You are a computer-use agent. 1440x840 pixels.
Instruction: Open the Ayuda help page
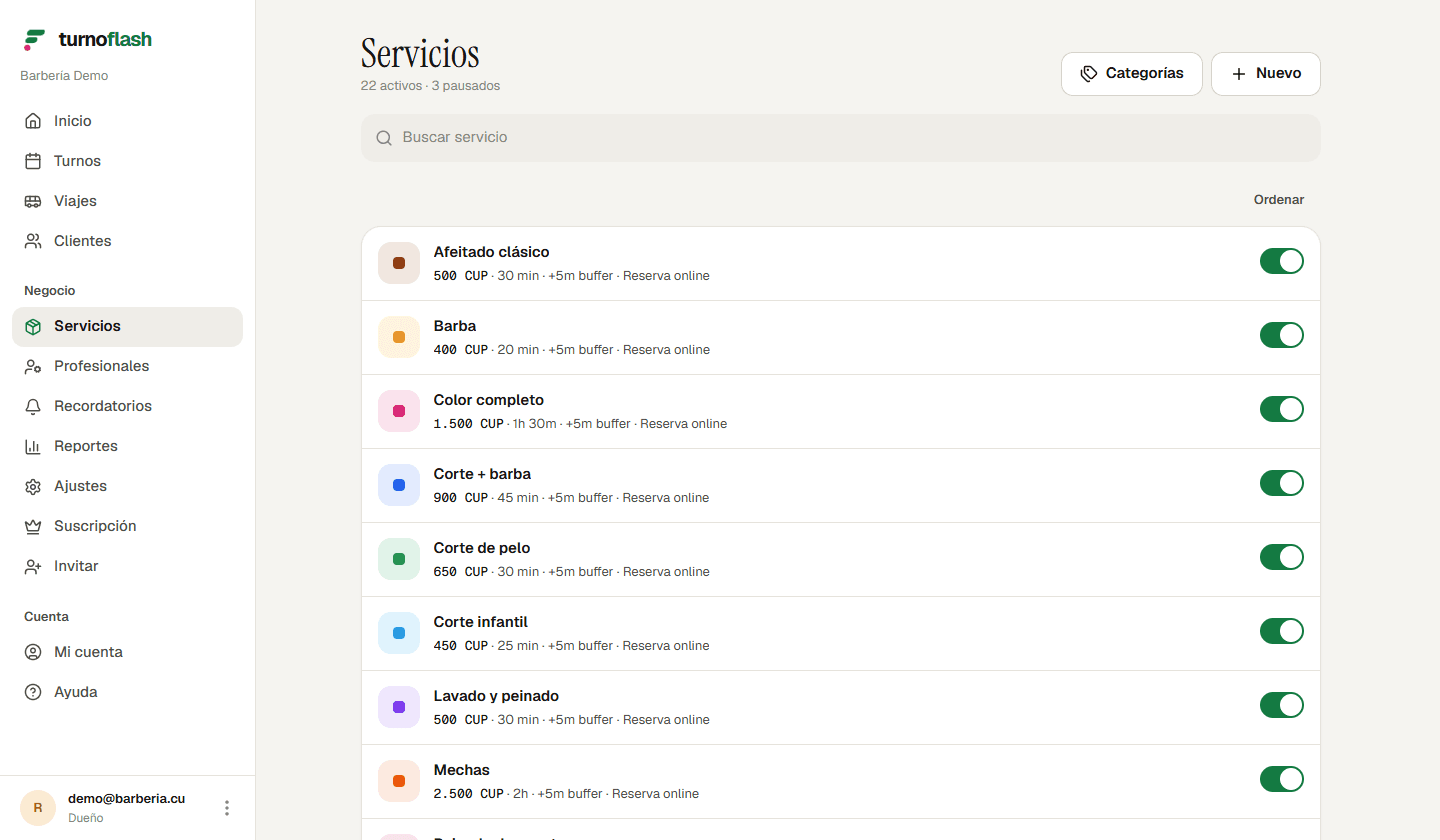[x=128, y=693]
